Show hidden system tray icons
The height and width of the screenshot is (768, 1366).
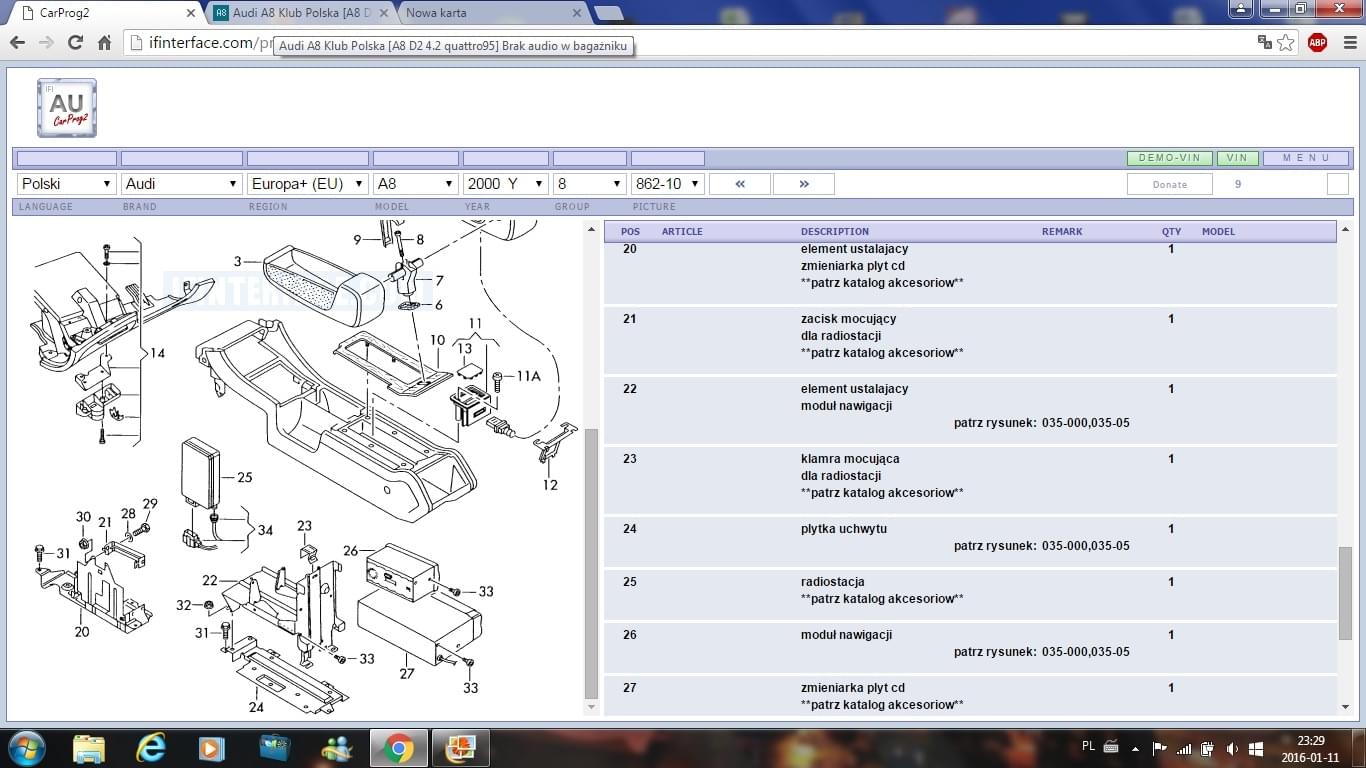(1135, 748)
